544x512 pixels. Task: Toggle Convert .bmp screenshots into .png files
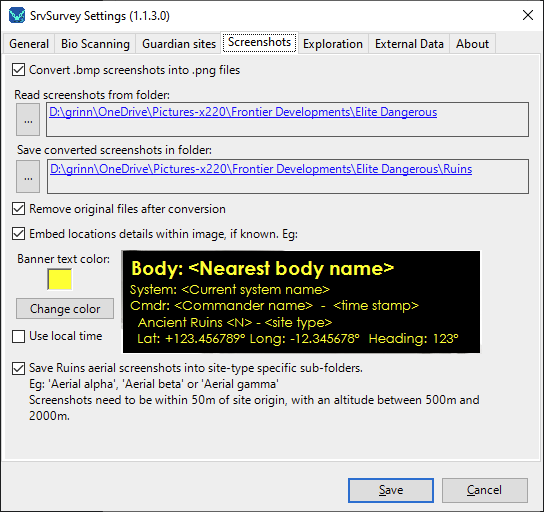click(x=18, y=70)
